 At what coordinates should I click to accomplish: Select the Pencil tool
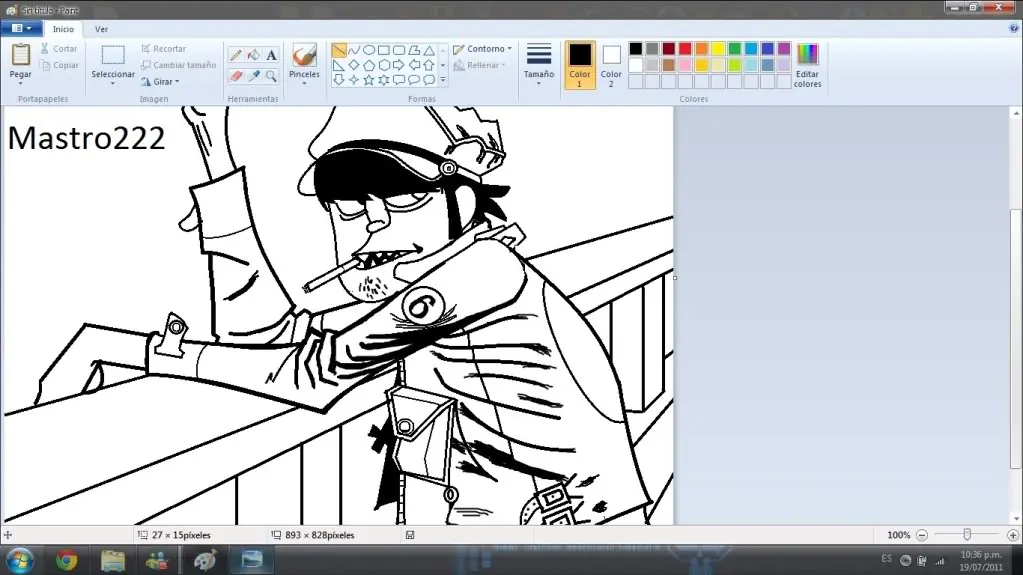click(236, 55)
